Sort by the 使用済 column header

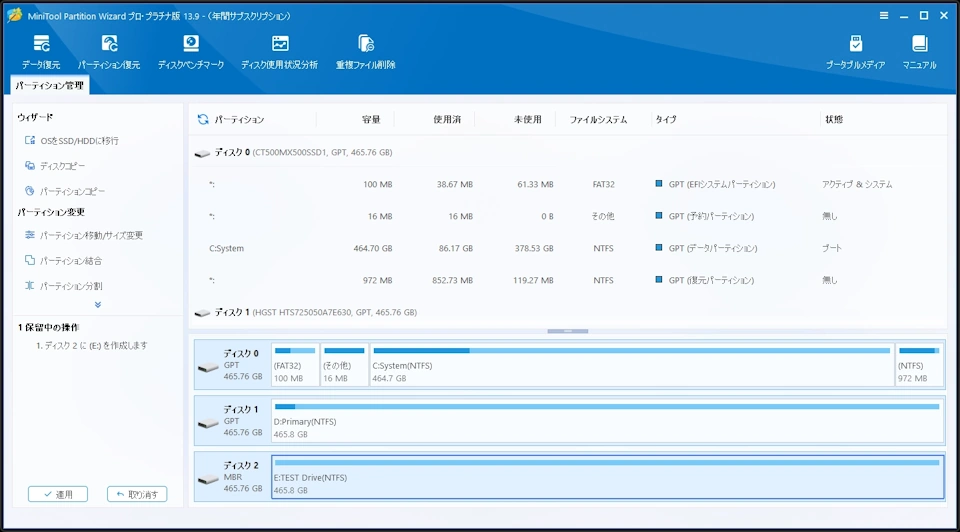(x=447, y=119)
